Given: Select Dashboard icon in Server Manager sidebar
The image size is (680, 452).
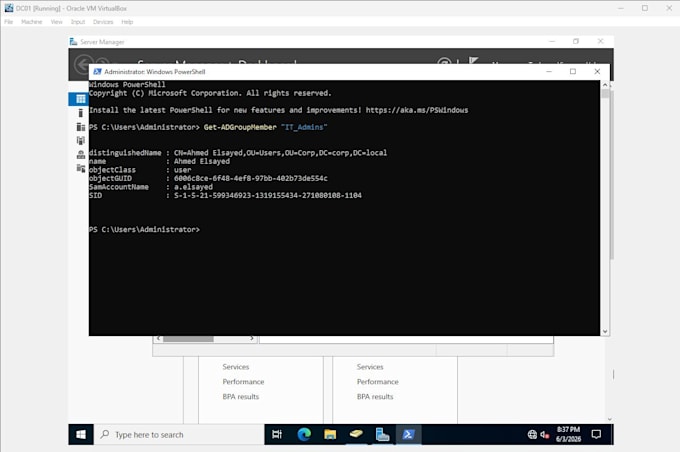Looking at the screenshot, I should click(81, 99).
